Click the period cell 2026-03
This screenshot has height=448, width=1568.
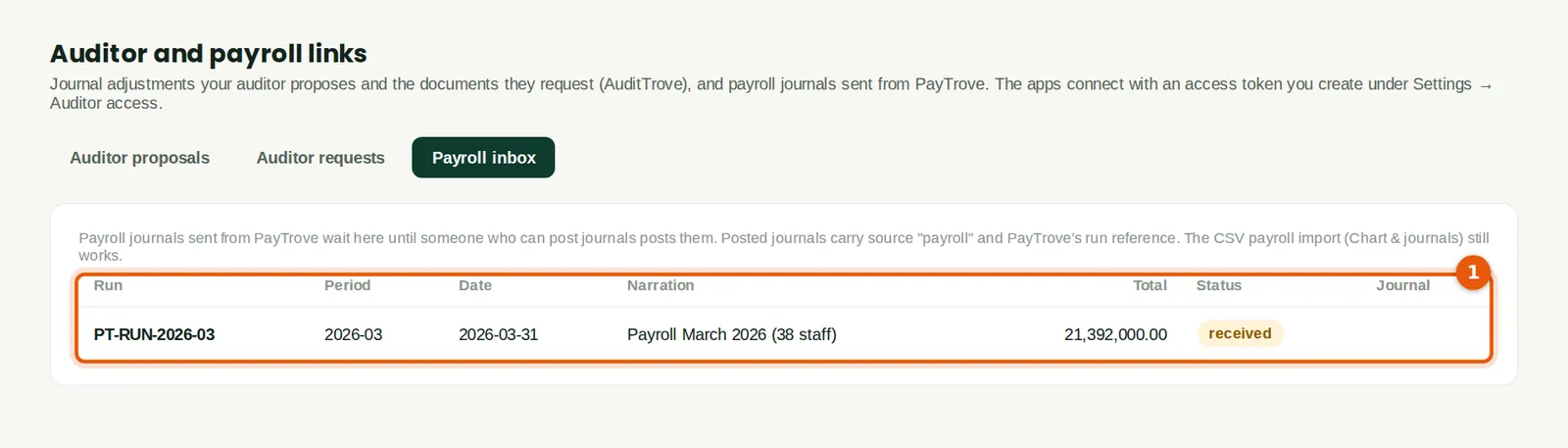point(353,334)
